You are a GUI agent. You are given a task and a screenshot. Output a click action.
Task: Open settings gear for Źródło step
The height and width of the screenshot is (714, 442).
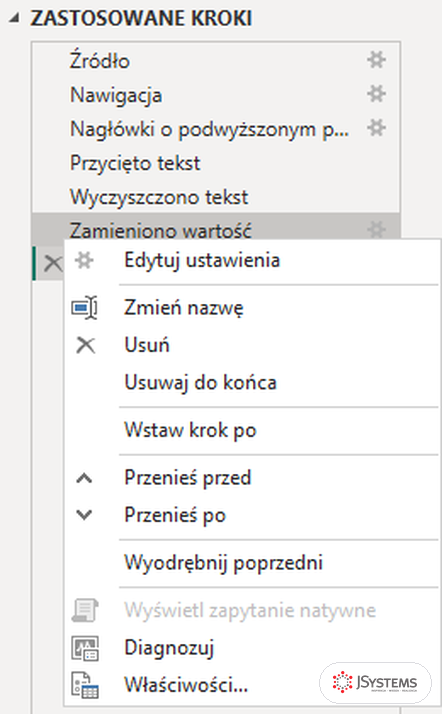(376, 61)
